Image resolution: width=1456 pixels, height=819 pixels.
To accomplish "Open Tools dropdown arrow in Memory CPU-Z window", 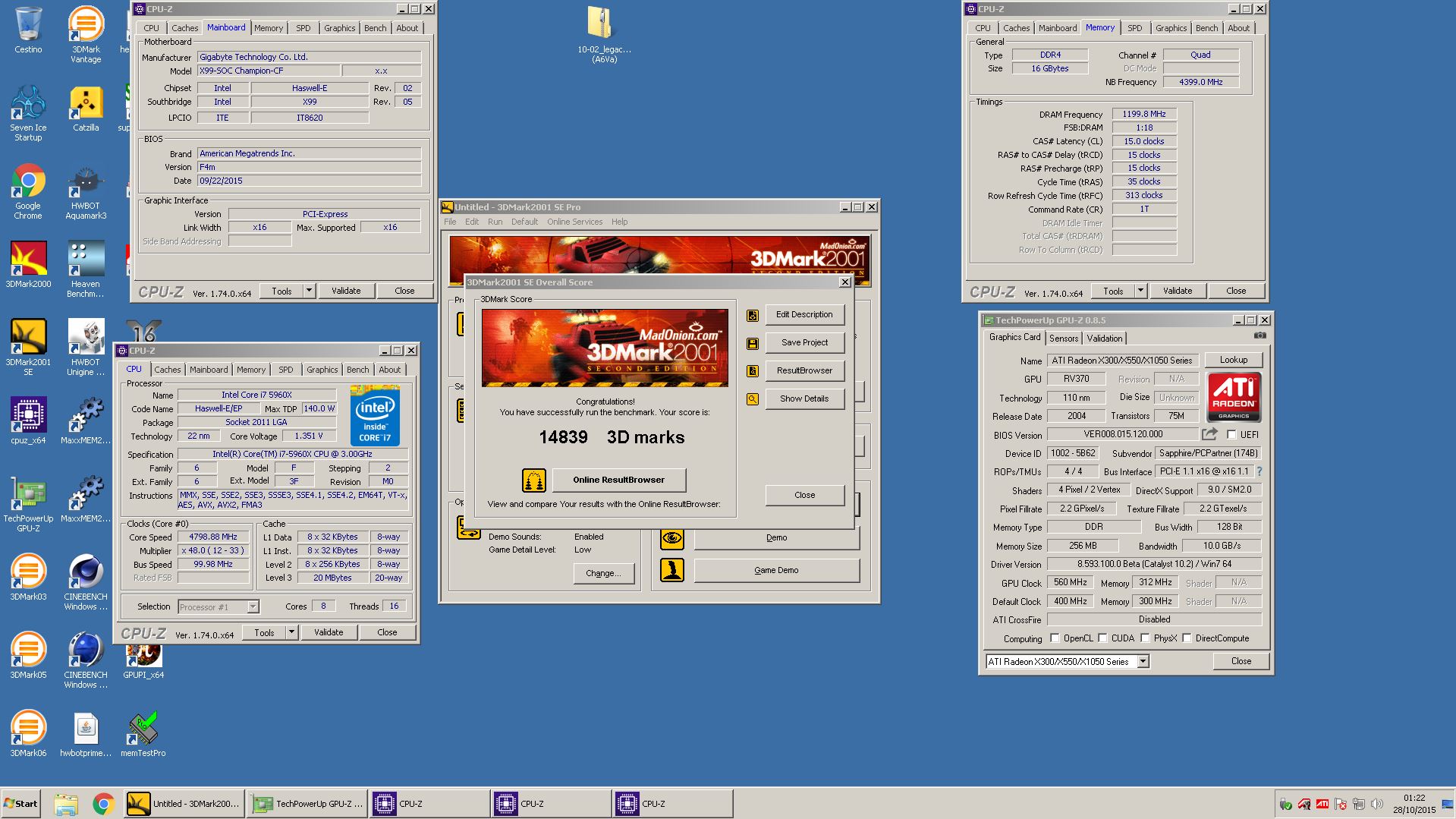I will click(1140, 291).
